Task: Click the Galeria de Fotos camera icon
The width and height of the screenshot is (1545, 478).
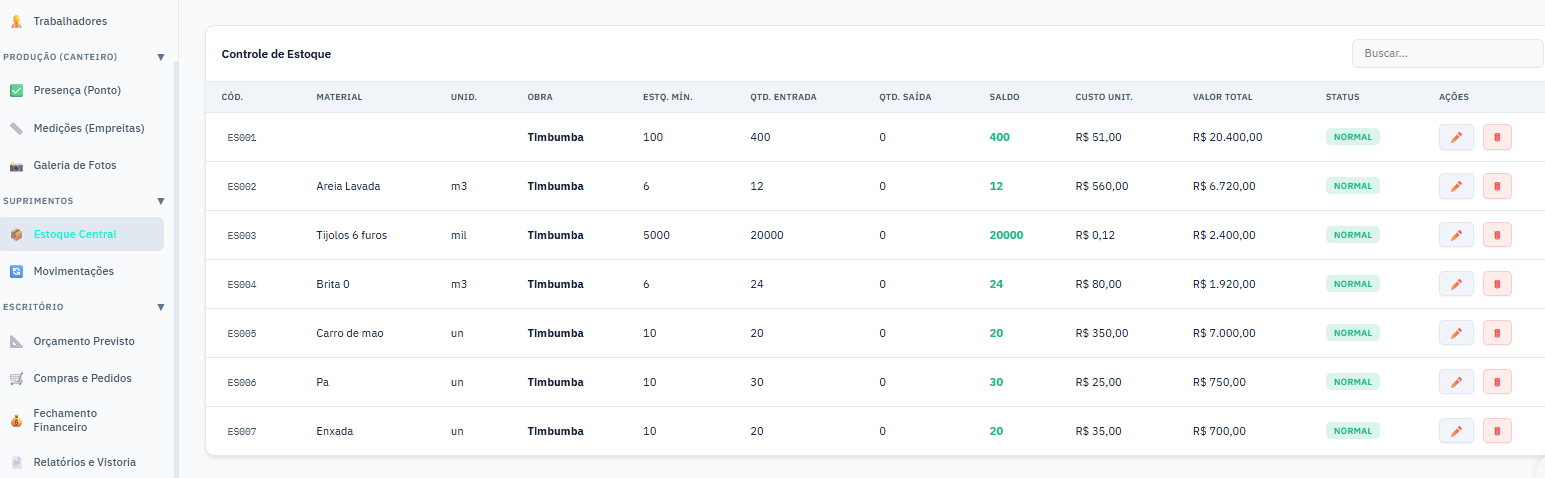Action: [16, 165]
